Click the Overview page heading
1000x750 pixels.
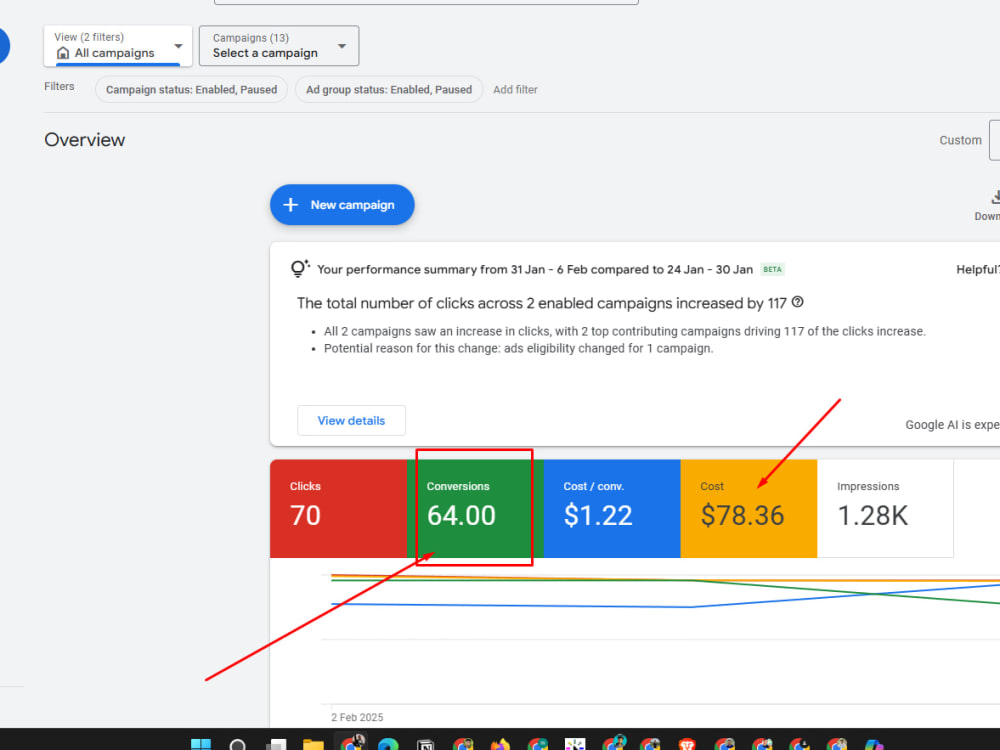coord(85,140)
